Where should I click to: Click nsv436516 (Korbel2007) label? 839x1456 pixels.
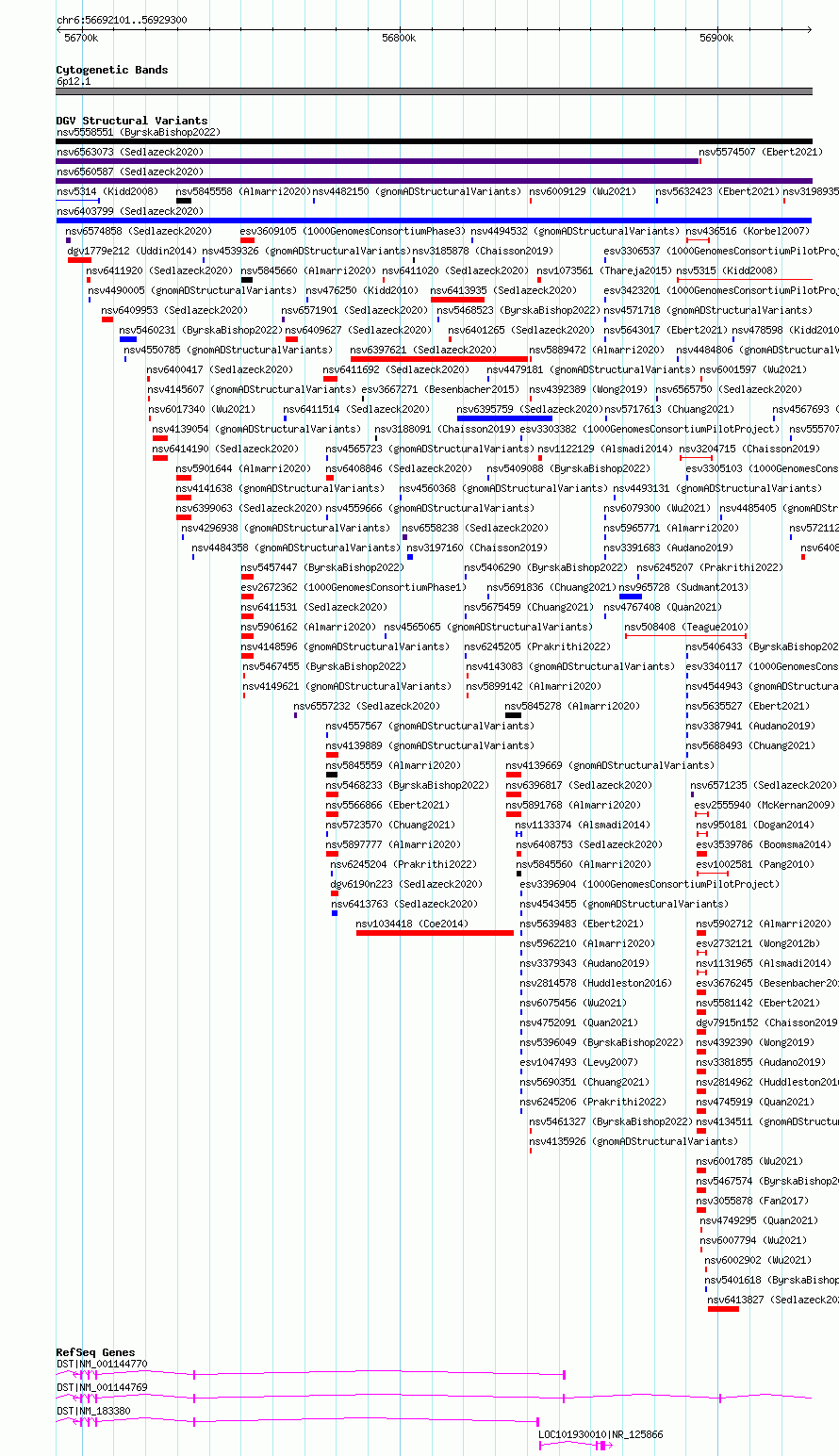point(748,231)
